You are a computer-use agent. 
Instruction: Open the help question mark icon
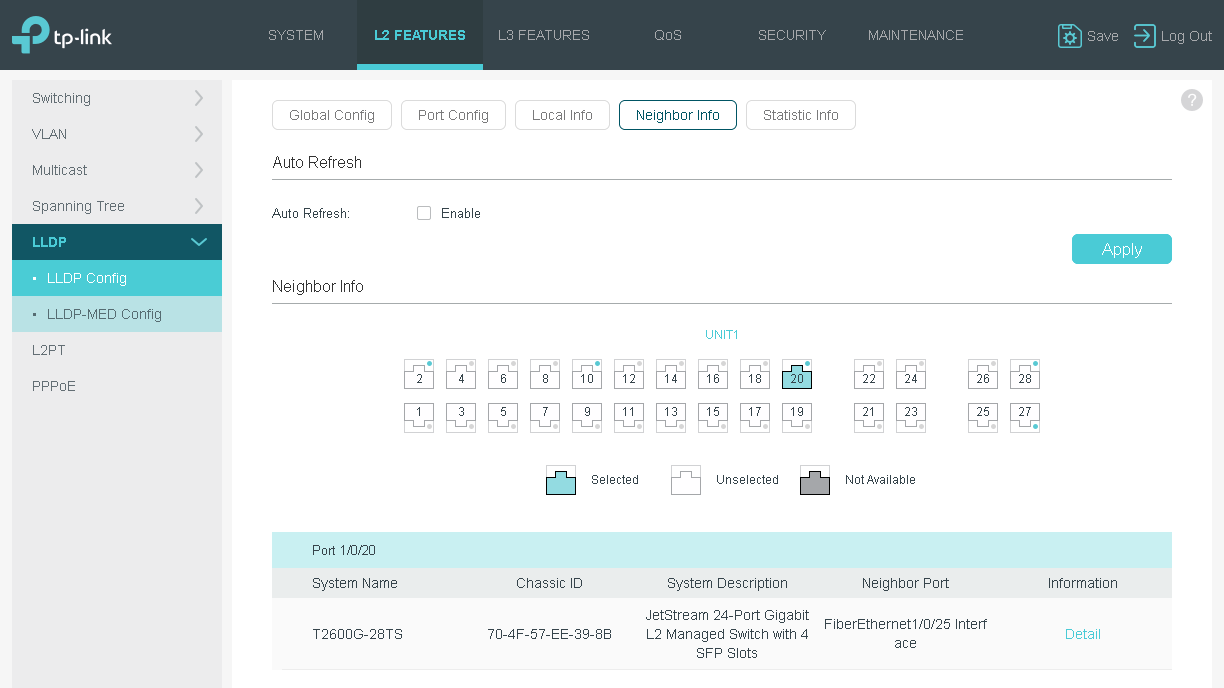(1191, 100)
